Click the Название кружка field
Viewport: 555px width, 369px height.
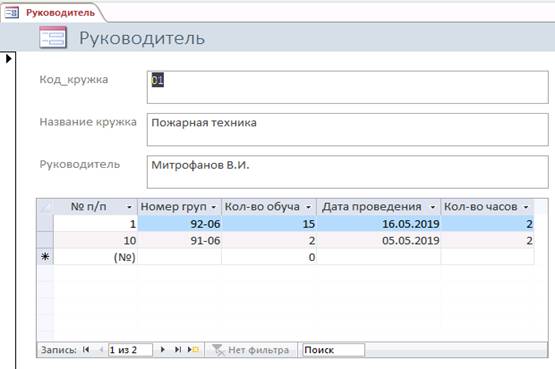point(347,129)
